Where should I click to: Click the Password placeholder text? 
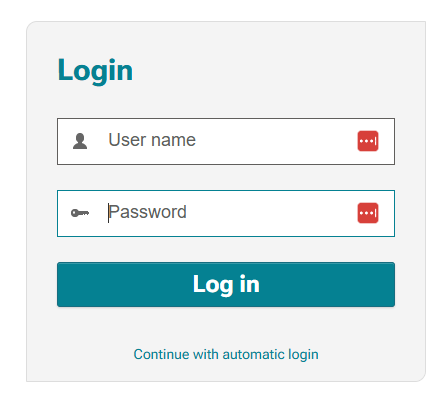click(x=147, y=212)
